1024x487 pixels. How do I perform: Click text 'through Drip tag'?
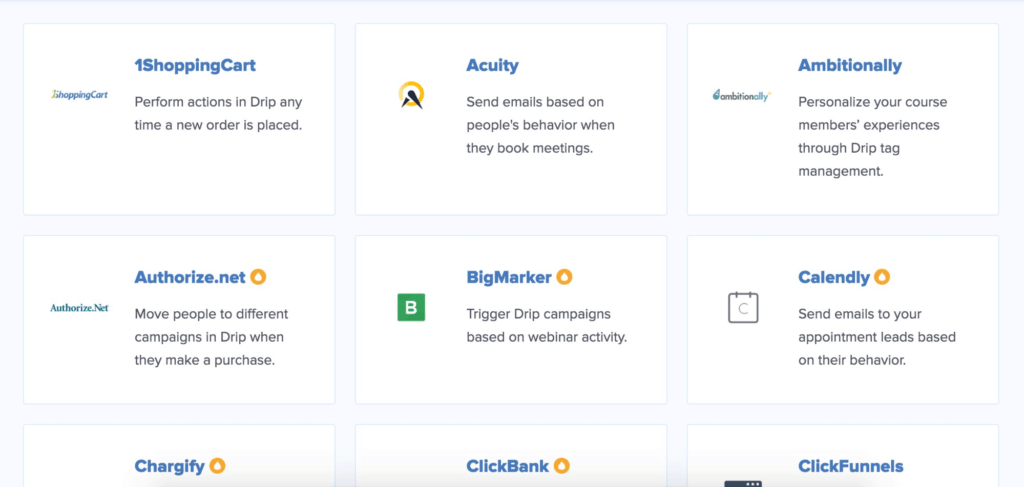(849, 148)
